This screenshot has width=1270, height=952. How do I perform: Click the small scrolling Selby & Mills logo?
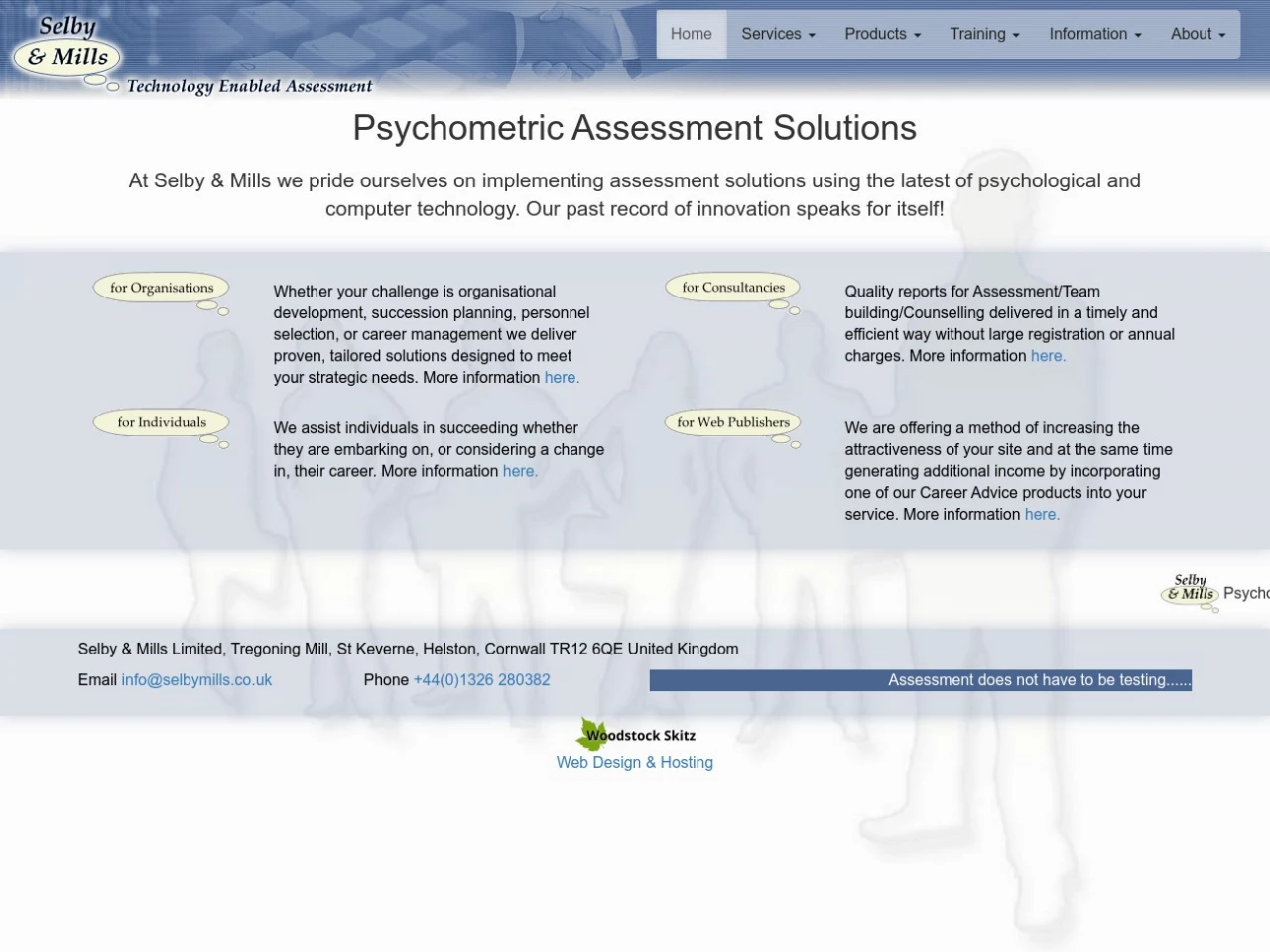1191,590
